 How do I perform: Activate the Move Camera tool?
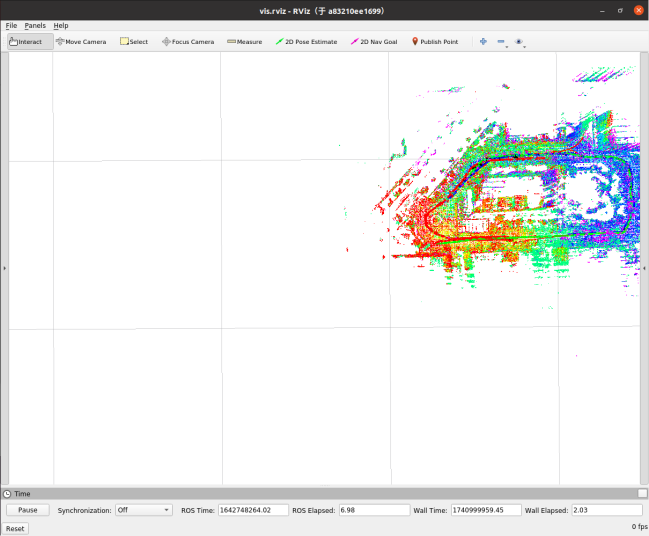(81, 42)
